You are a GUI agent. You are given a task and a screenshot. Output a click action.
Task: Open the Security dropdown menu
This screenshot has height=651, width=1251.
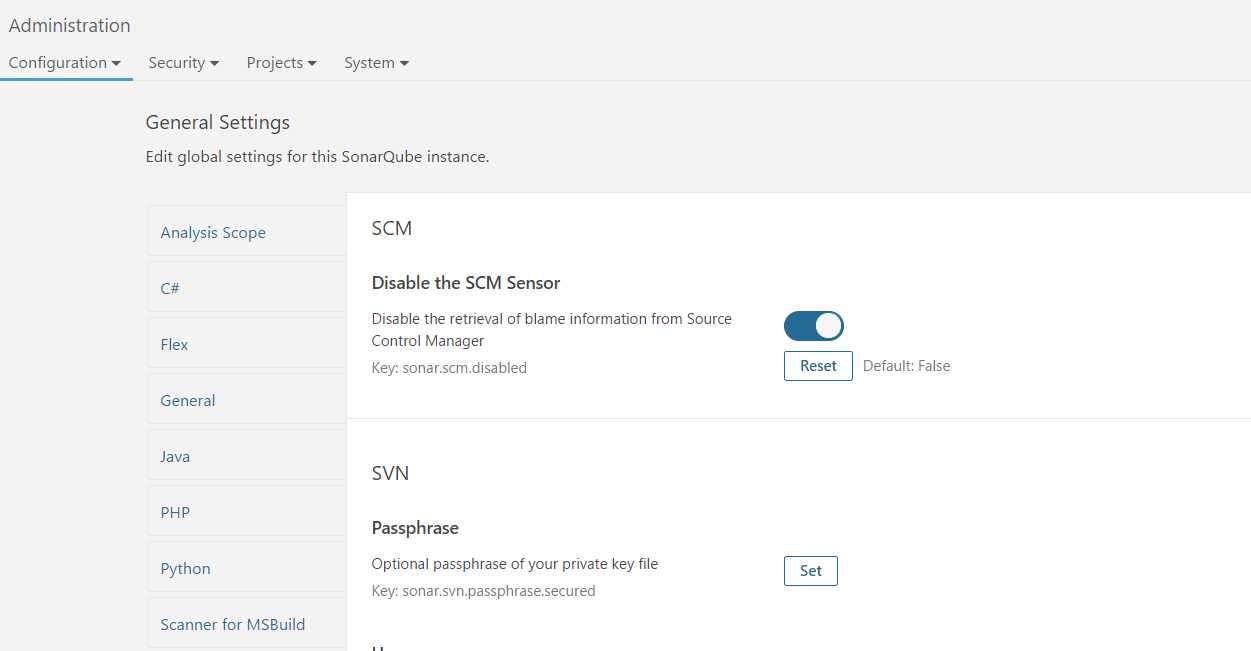pyautogui.click(x=184, y=62)
